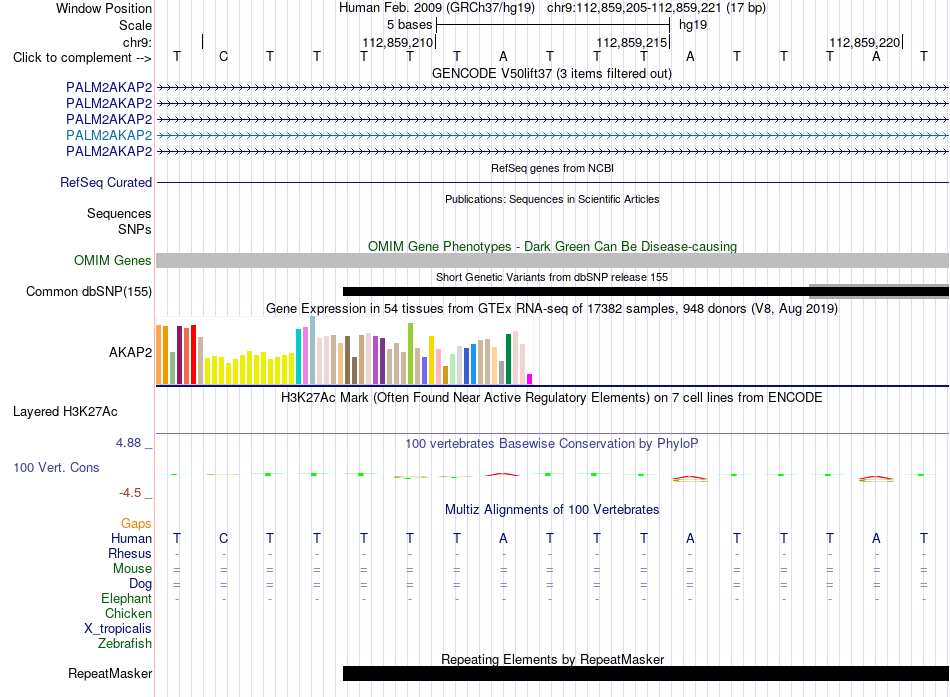Viewport: 950px width, 697px height.
Task: Open the RefSeq Curated track label
Action: (106, 182)
